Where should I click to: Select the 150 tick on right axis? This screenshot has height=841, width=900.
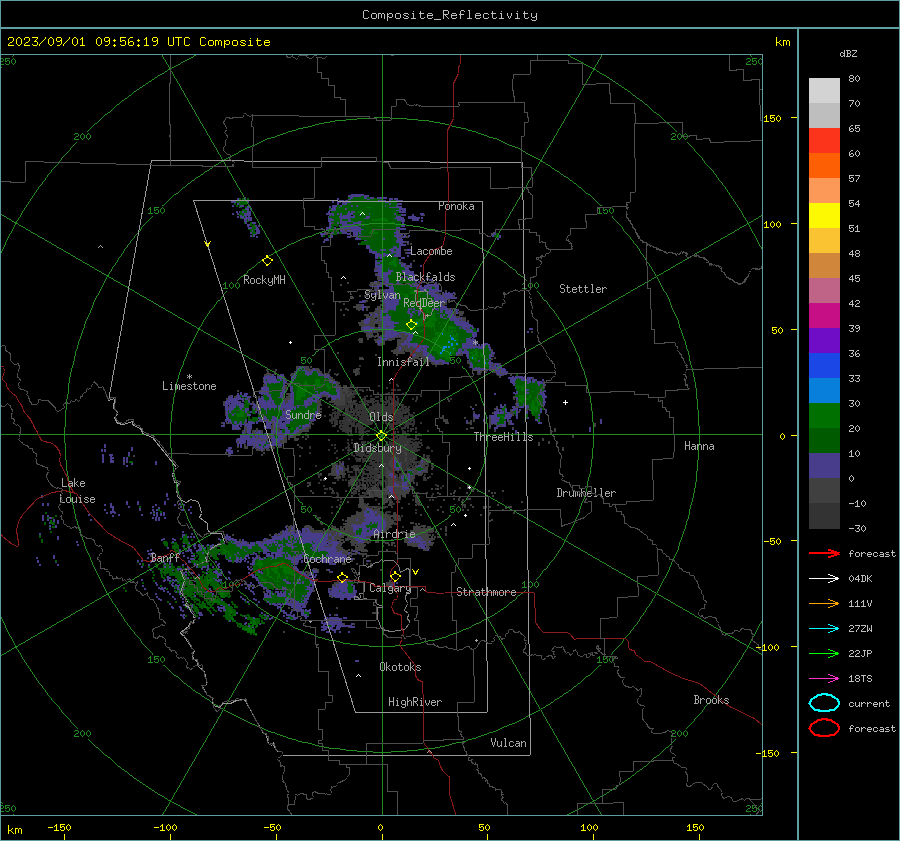772,118
